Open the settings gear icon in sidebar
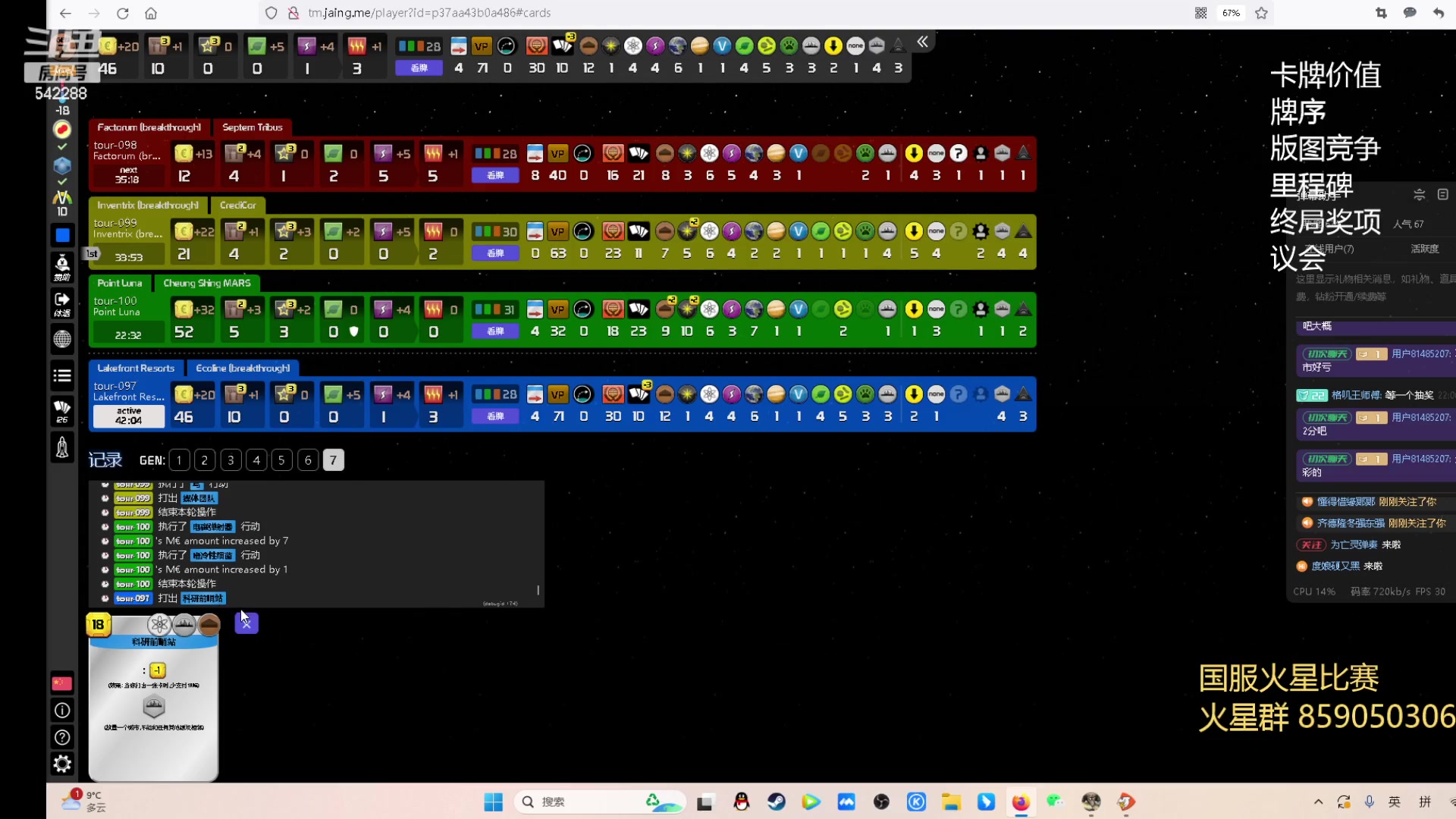Image resolution: width=1456 pixels, height=819 pixels. (x=62, y=764)
